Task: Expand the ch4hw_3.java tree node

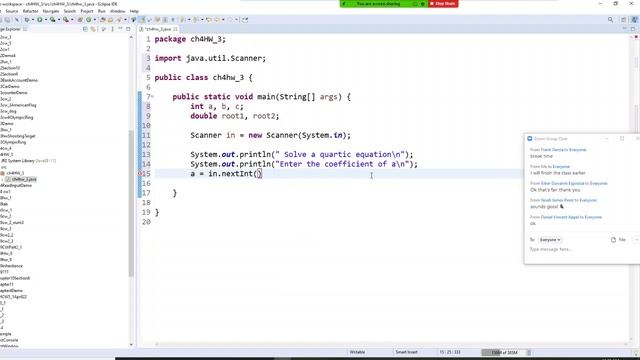Action: pos(2,179)
